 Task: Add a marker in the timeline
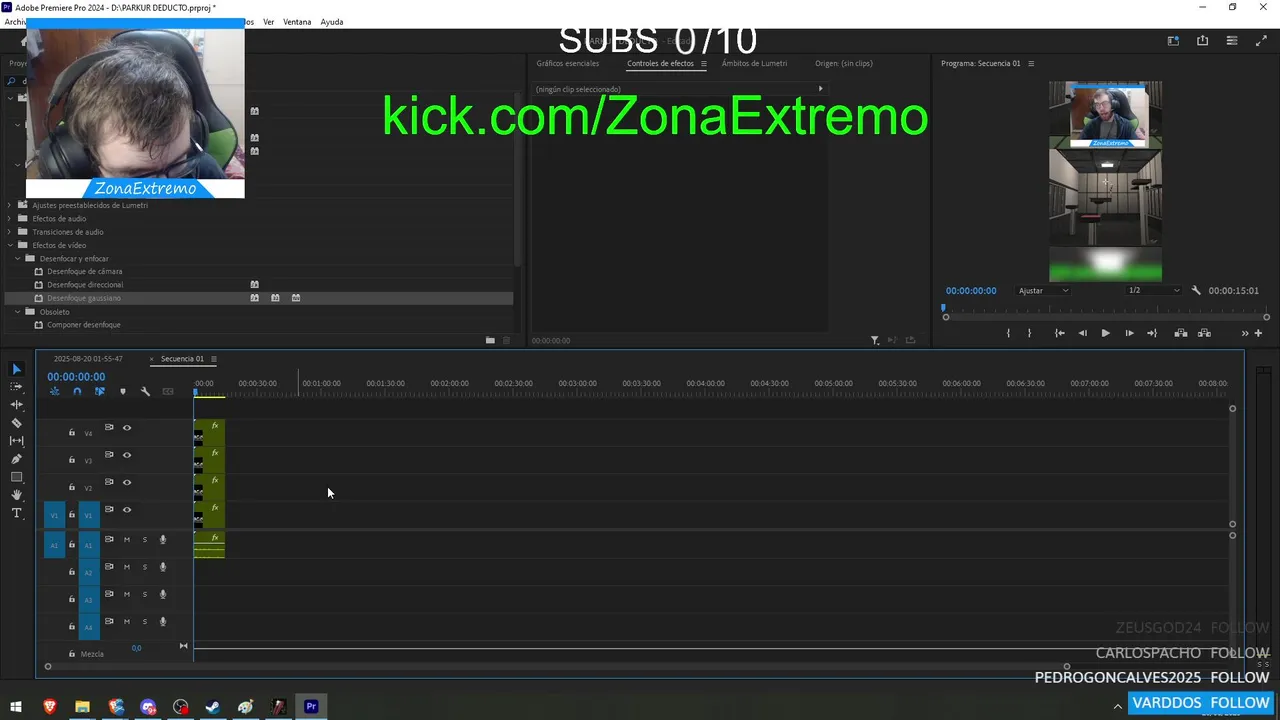click(x=123, y=391)
